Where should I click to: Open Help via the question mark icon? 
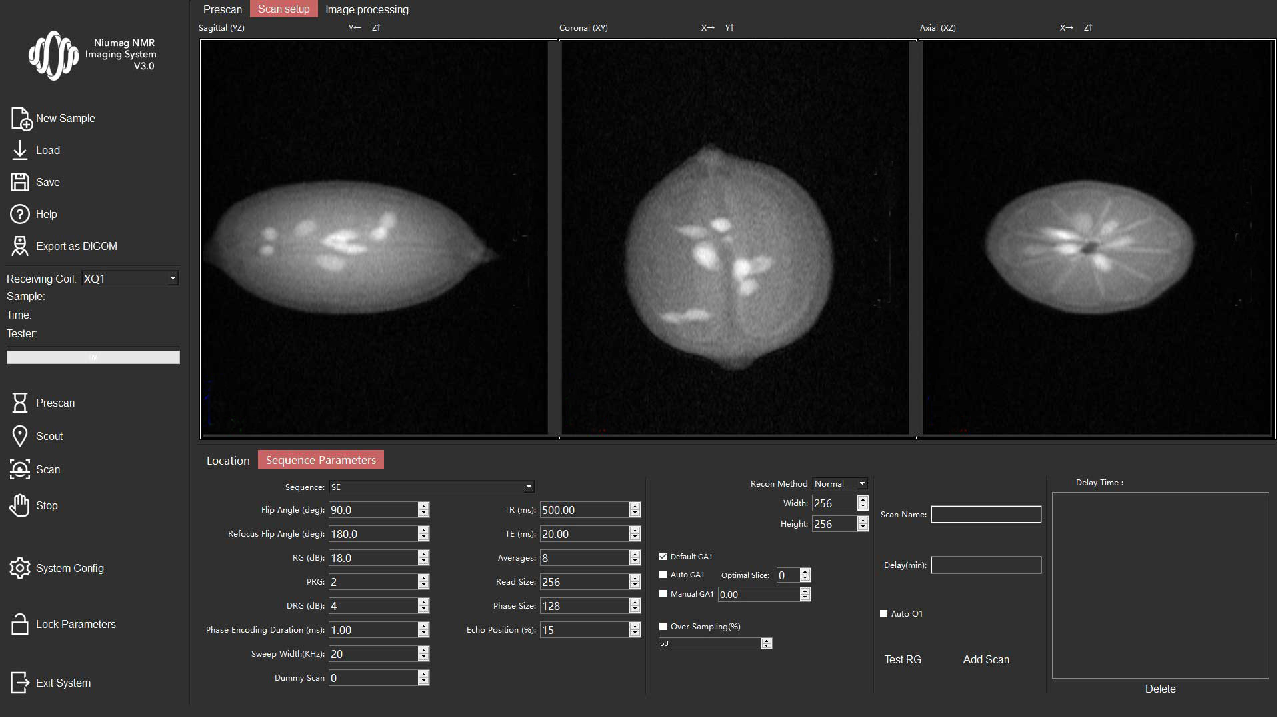(20, 214)
